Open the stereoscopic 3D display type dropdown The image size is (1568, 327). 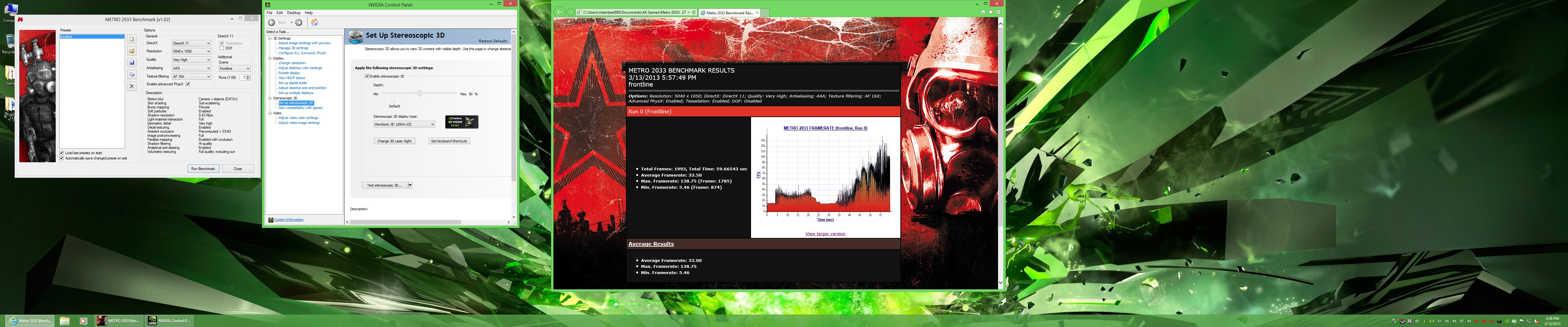click(x=404, y=124)
